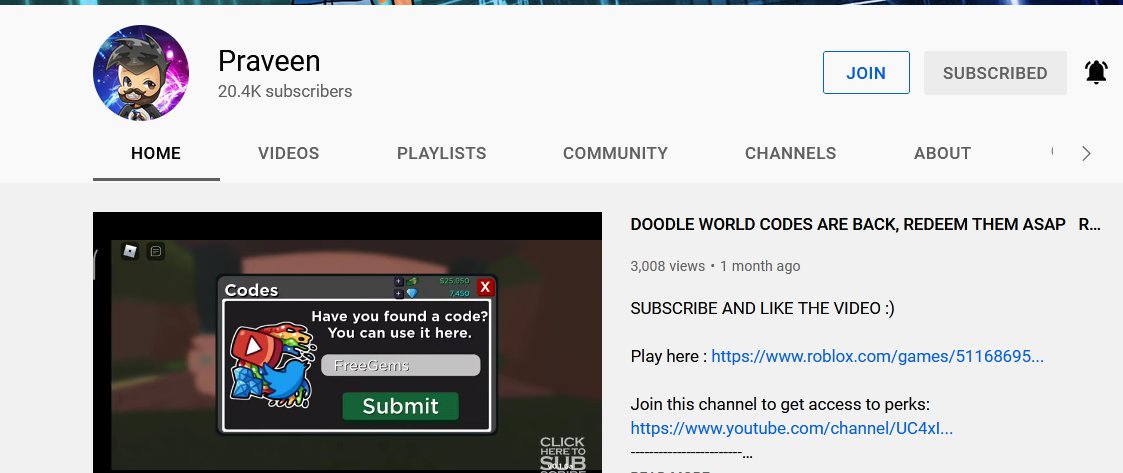This screenshot has height=473, width=1123.
Task: Click the plus icon next to cash amount
Action: coord(399,282)
